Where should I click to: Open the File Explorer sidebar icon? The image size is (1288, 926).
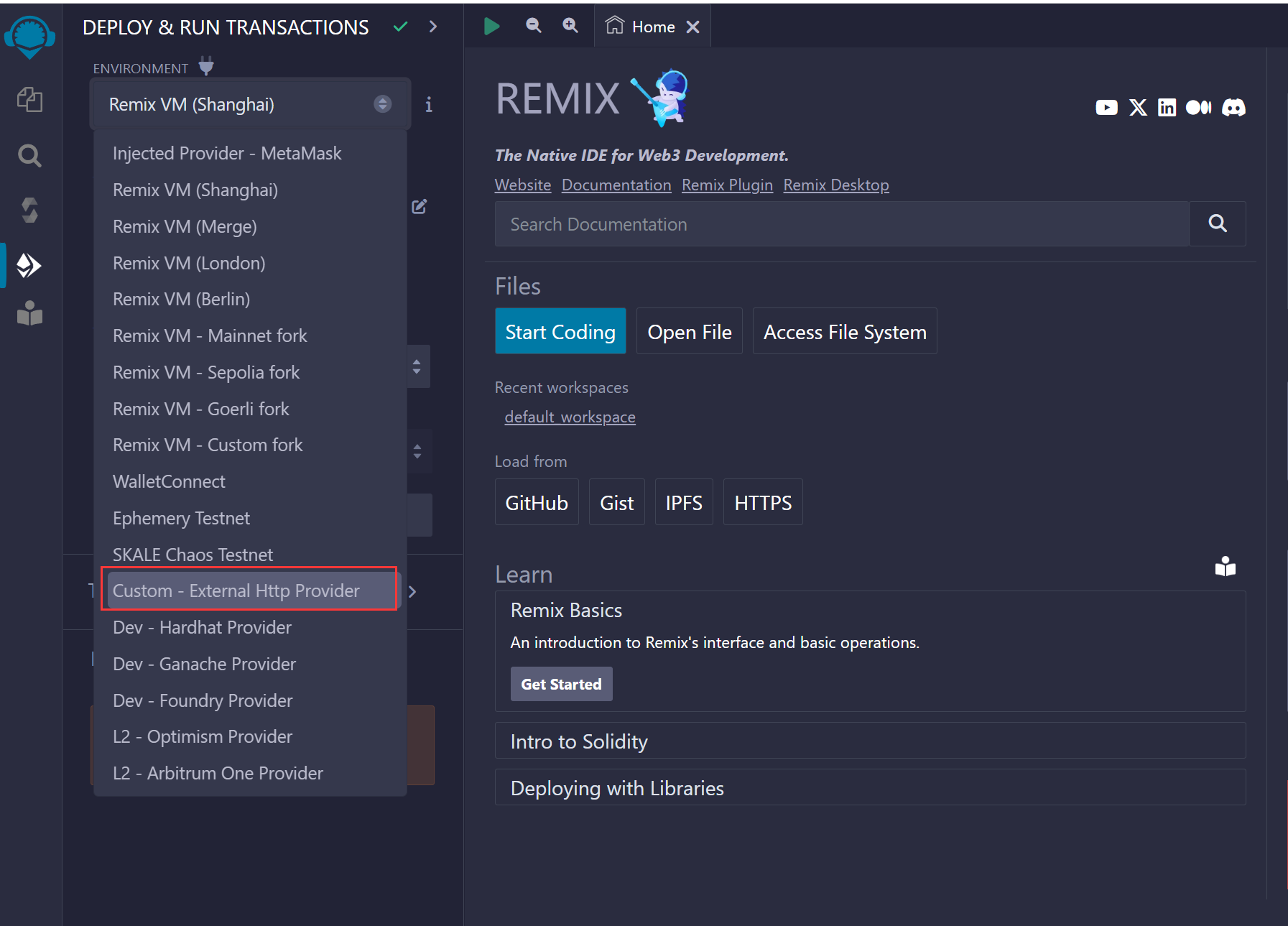pyautogui.click(x=29, y=99)
